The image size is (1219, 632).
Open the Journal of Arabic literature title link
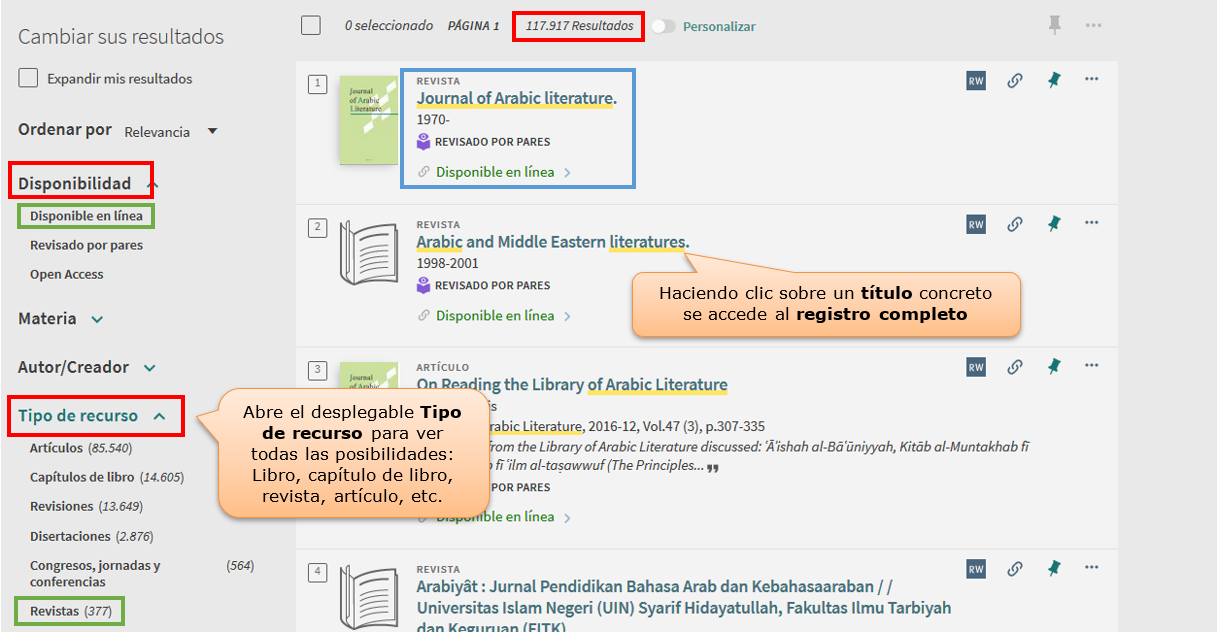(516, 98)
